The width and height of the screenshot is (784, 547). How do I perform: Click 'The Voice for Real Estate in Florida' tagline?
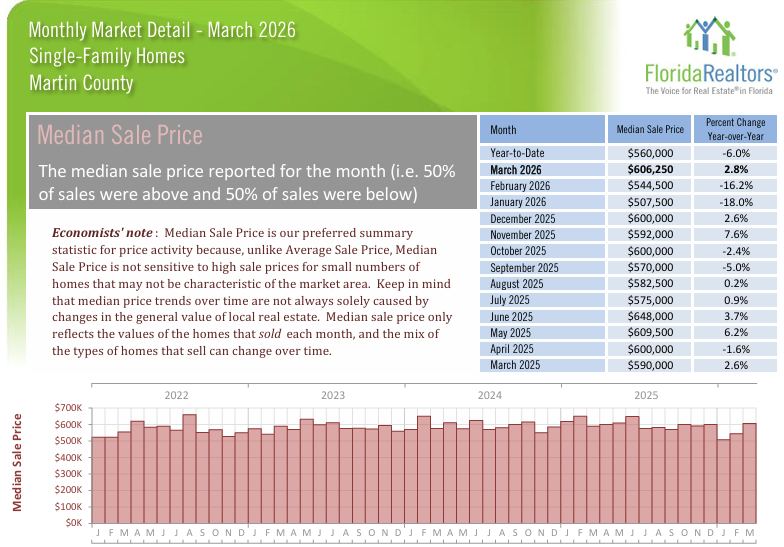(708, 90)
